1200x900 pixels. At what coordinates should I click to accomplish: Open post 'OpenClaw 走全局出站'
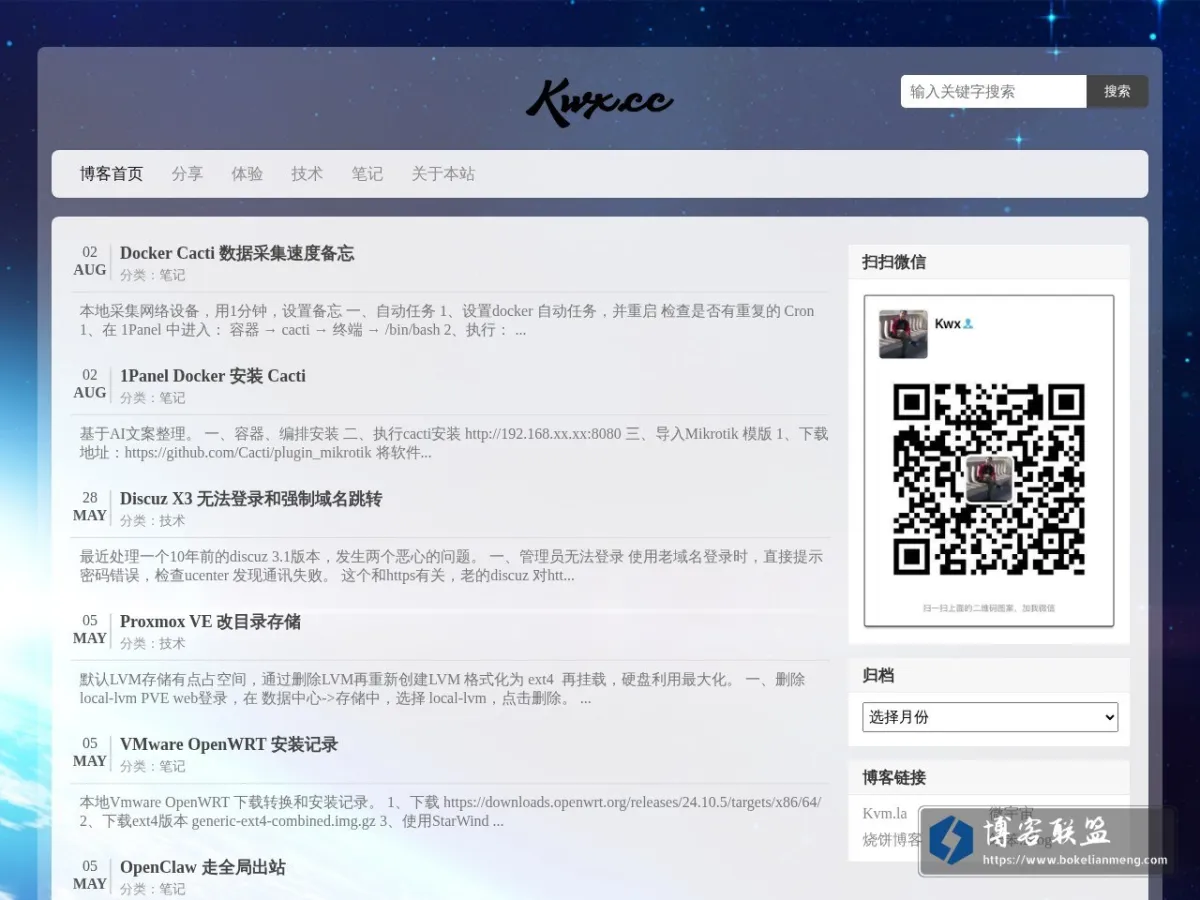(x=203, y=868)
